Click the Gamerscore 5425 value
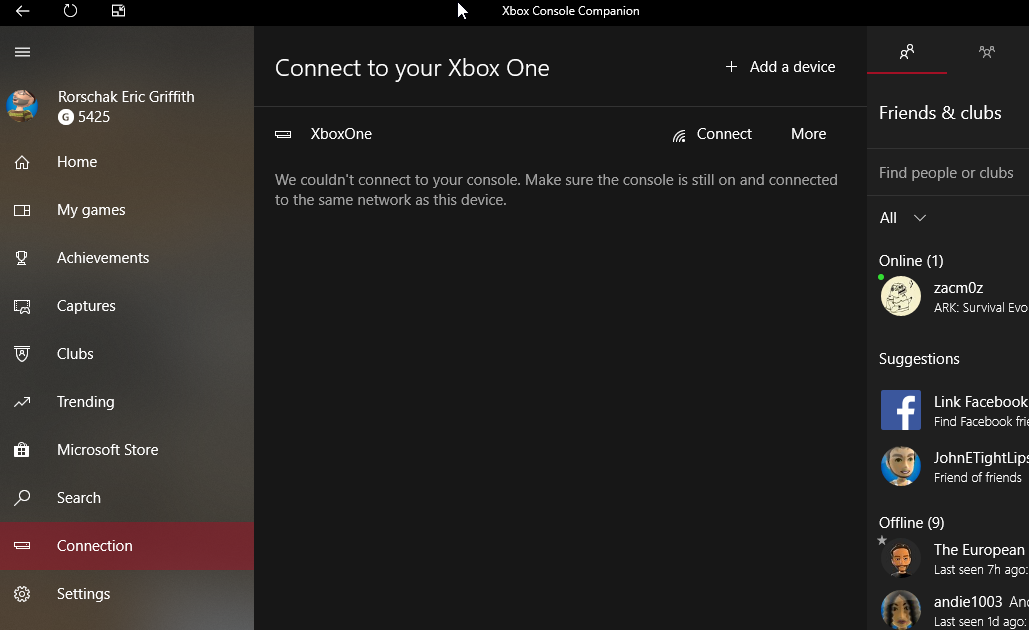 (x=94, y=117)
